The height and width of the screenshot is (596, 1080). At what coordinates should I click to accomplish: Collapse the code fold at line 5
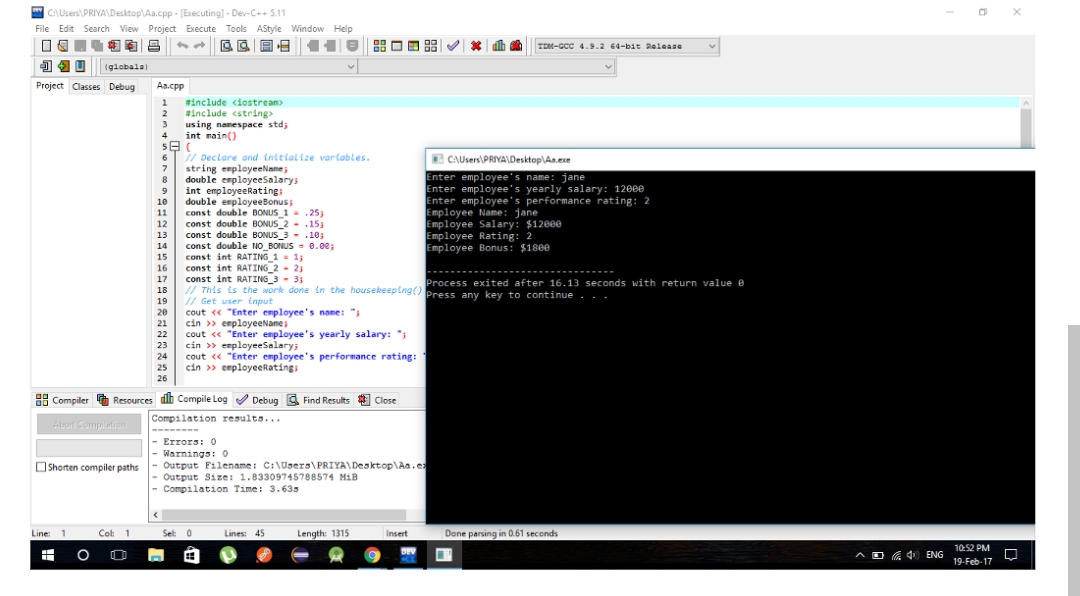(x=176, y=146)
